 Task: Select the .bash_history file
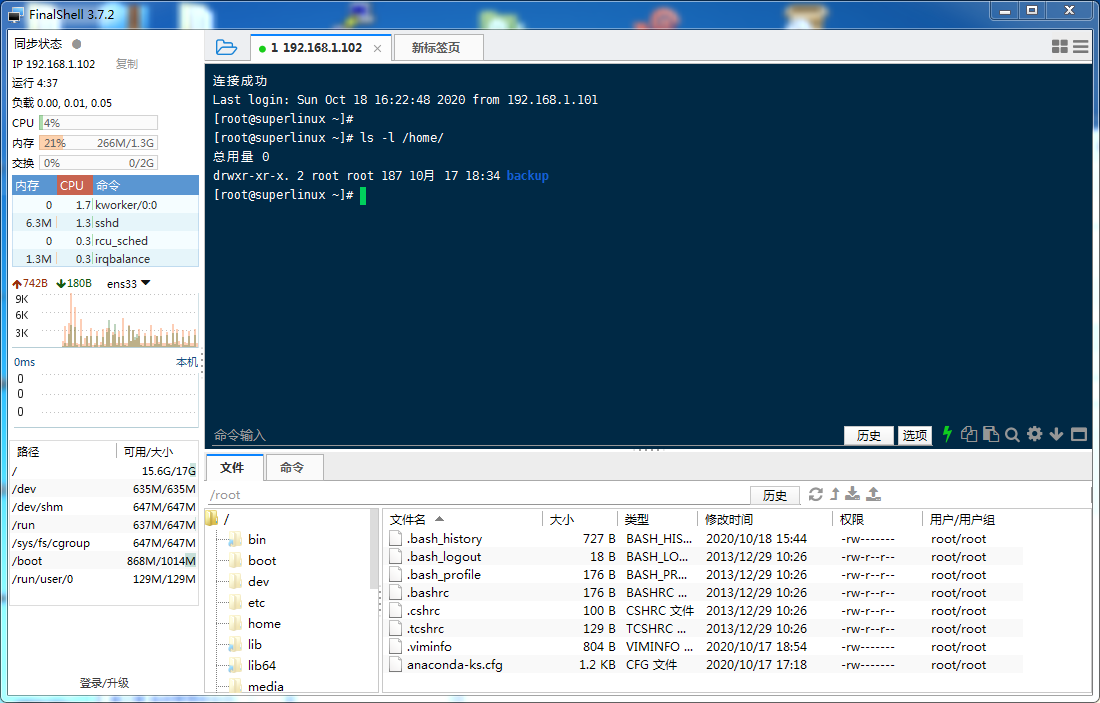(x=704, y=539)
